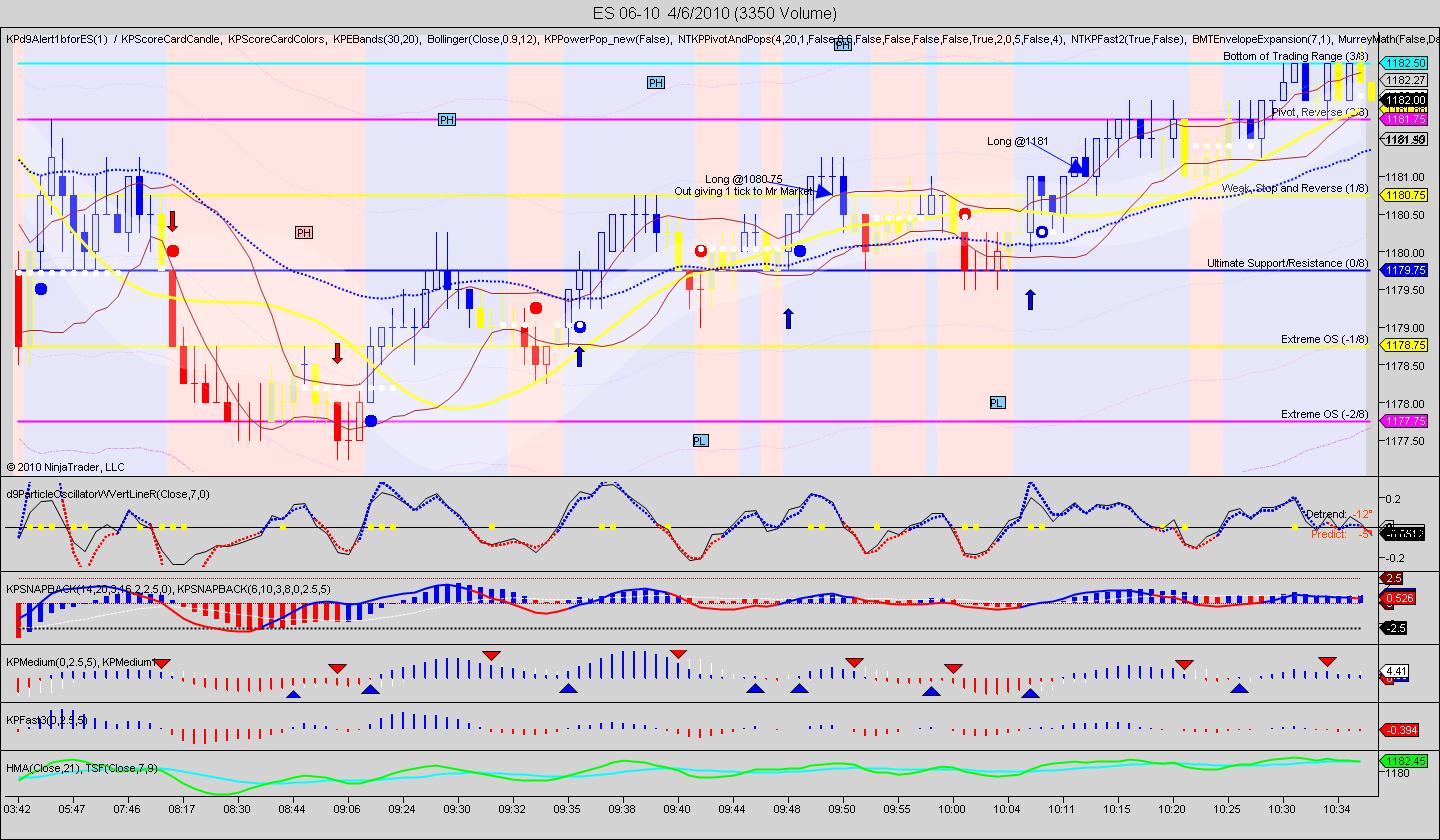Click blue triangle beside Out giving 1 tick note
The image size is (1440, 840).
823,192
